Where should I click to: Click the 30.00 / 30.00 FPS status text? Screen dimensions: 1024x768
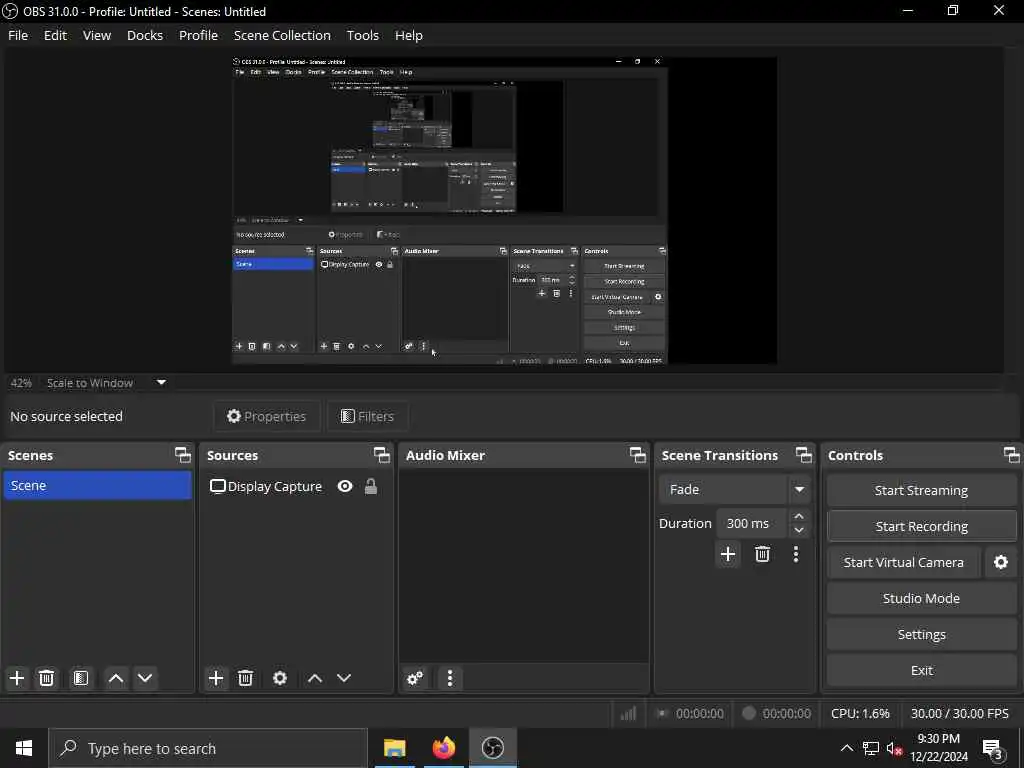pyautogui.click(x=959, y=714)
